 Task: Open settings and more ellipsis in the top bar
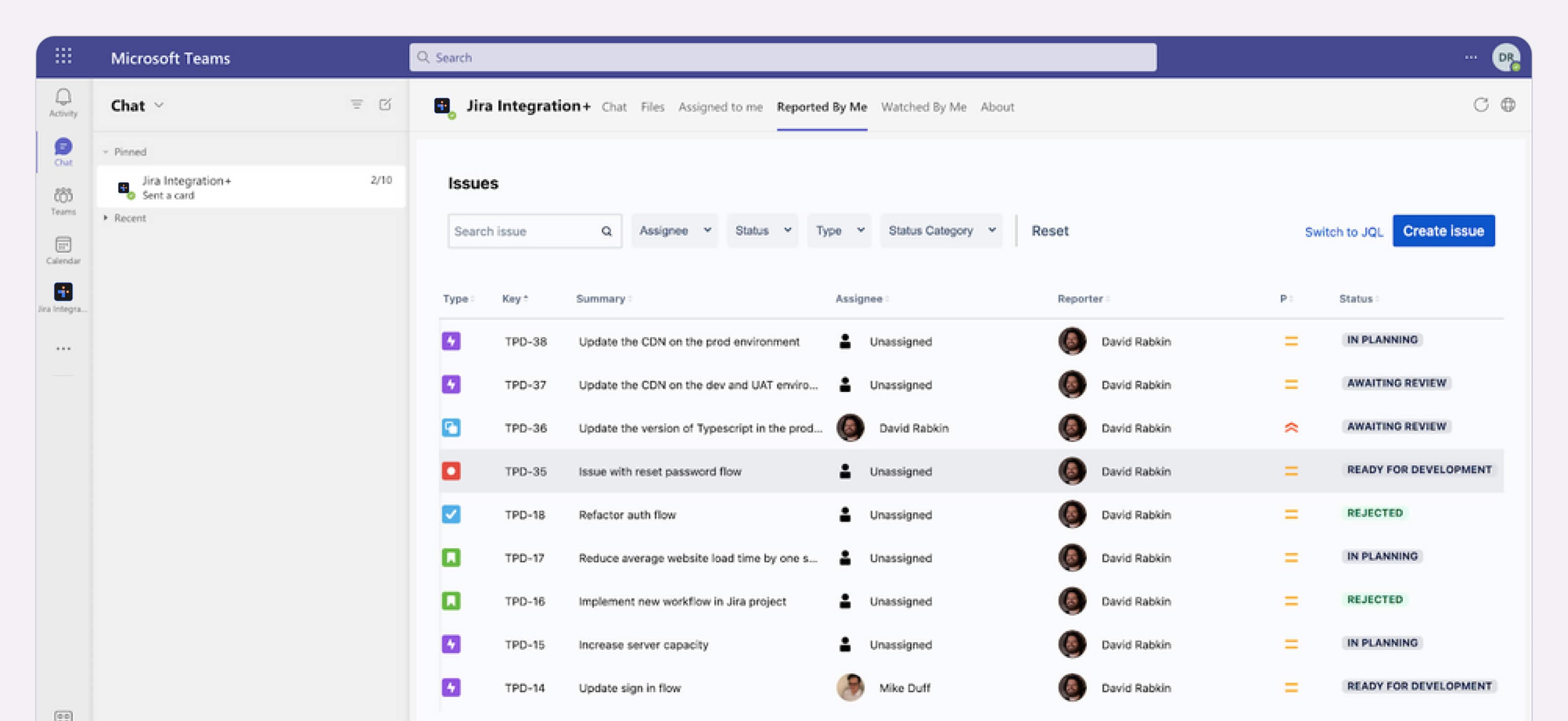click(x=1470, y=57)
